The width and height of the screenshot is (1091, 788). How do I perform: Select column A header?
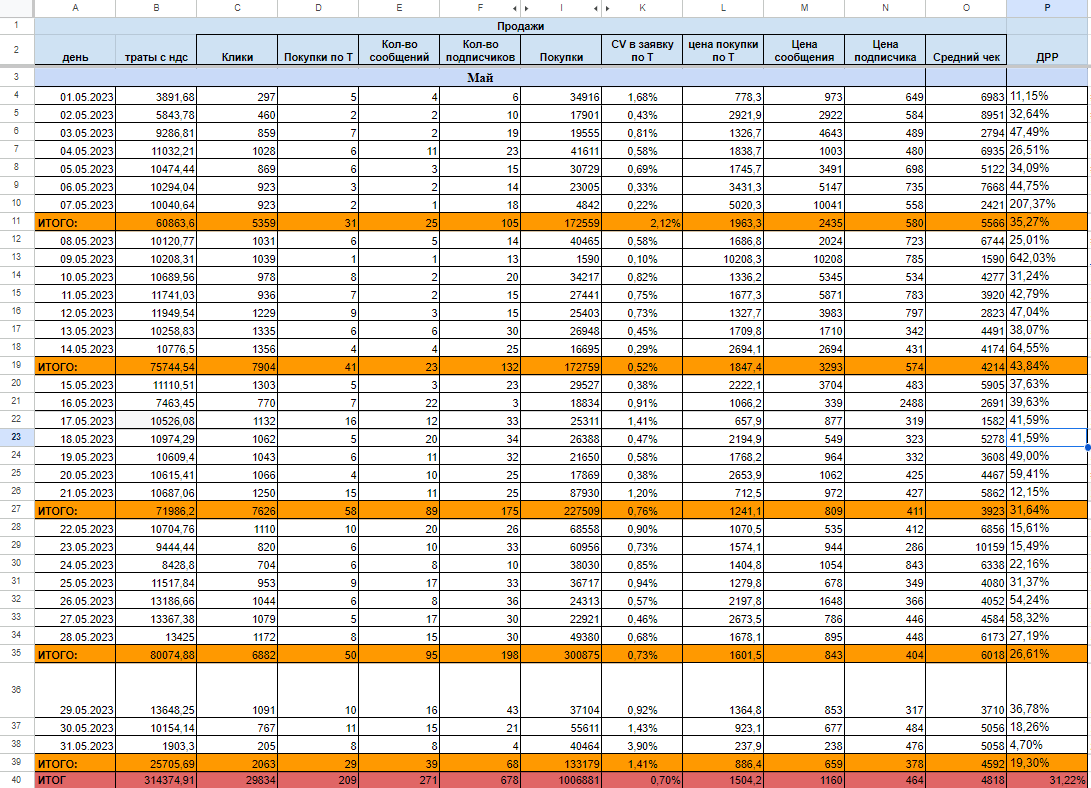point(75,8)
